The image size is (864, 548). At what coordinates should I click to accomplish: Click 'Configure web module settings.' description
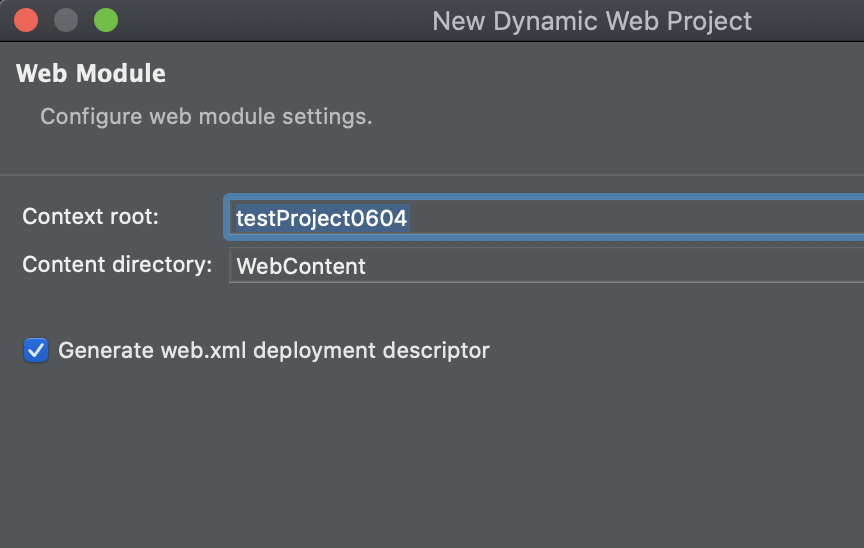tap(206, 116)
